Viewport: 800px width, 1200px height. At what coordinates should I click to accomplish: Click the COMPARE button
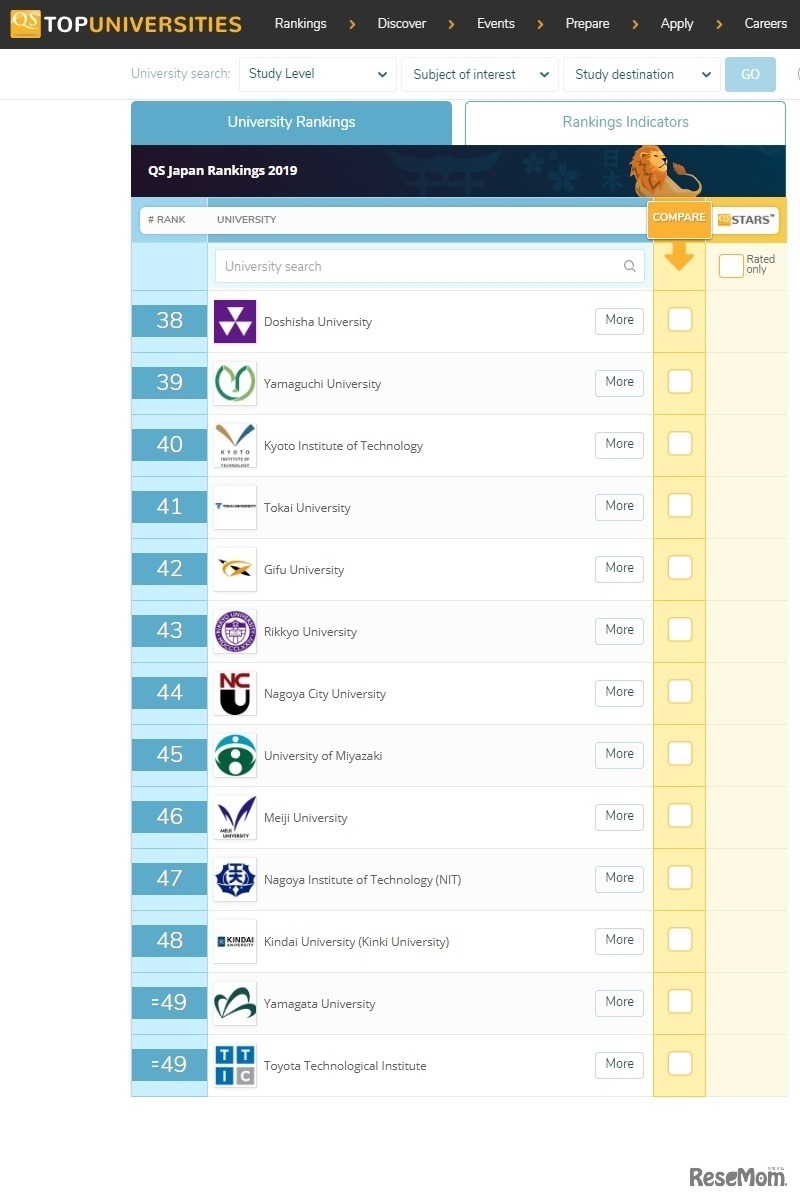[679, 219]
